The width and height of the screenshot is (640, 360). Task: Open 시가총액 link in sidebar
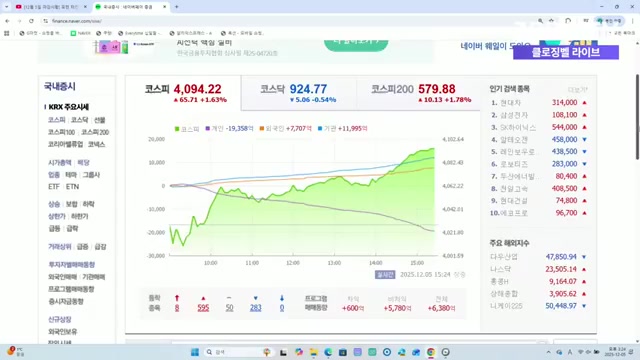pyautogui.click(x=60, y=162)
